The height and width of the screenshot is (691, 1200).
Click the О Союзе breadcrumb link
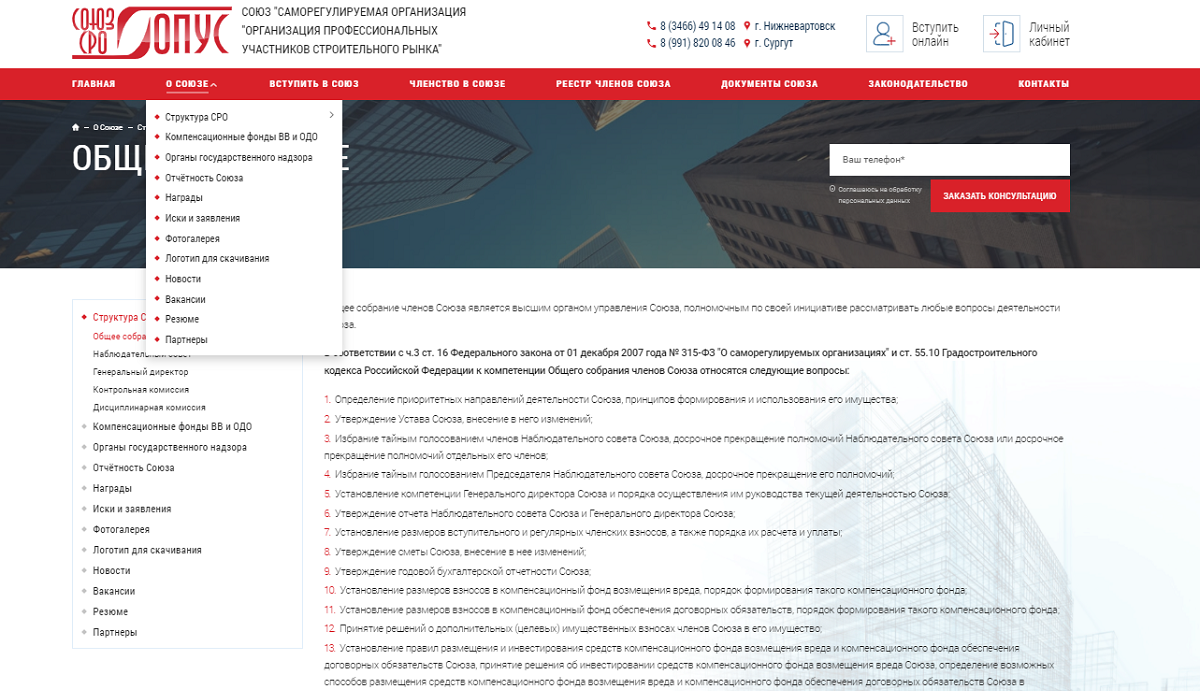(x=108, y=127)
